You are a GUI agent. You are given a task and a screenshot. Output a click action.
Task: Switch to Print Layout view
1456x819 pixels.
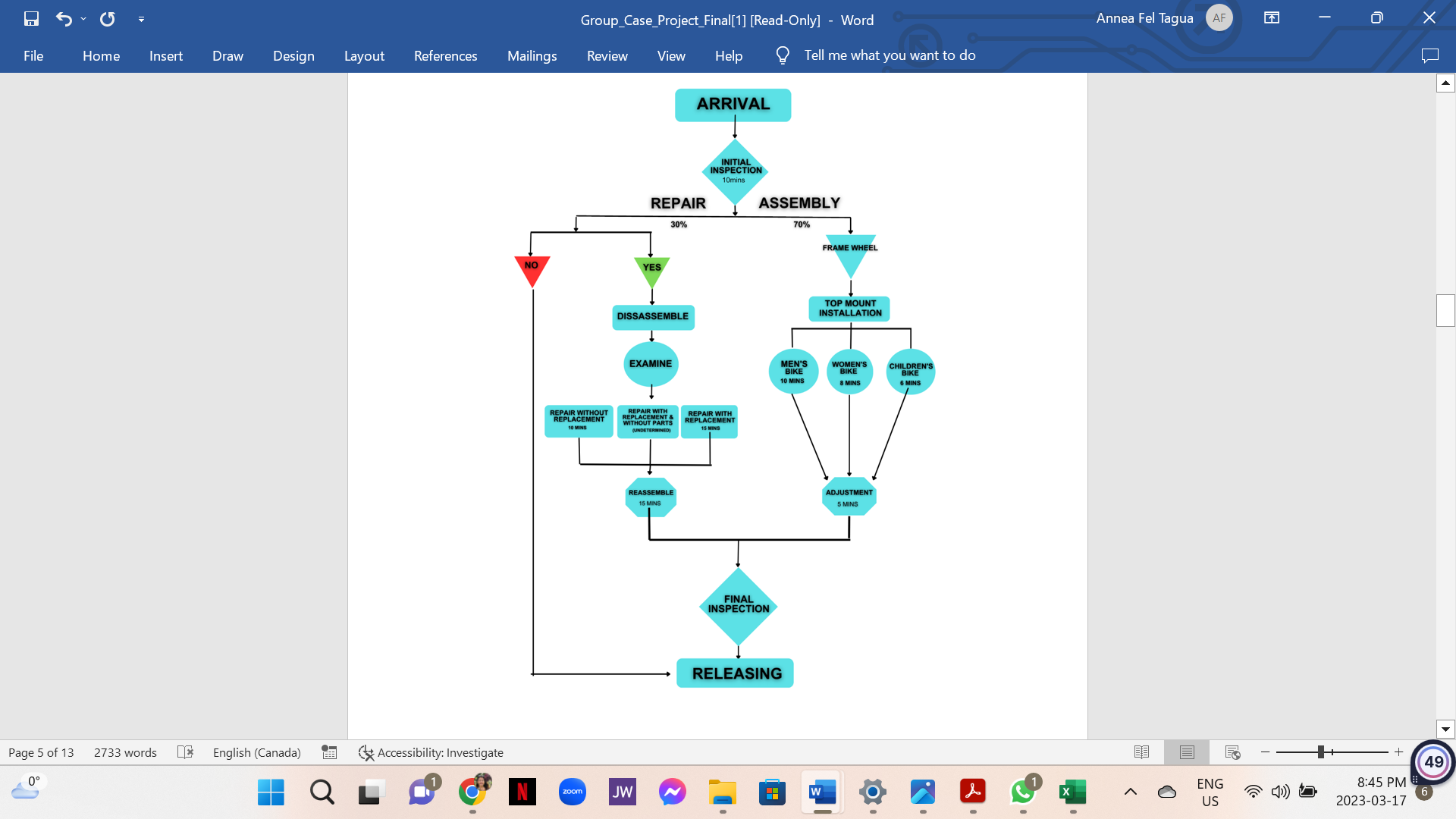click(x=1187, y=752)
